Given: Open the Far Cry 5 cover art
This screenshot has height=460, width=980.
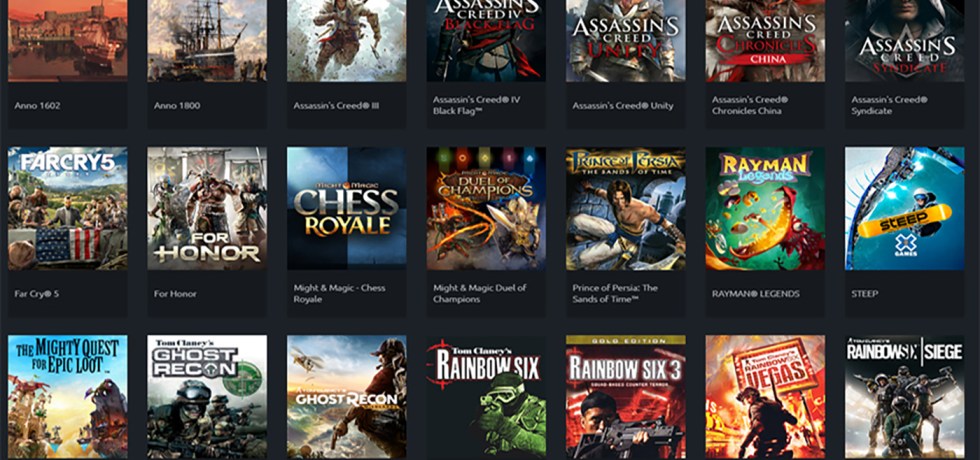Looking at the screenshot, I should 67,208.
